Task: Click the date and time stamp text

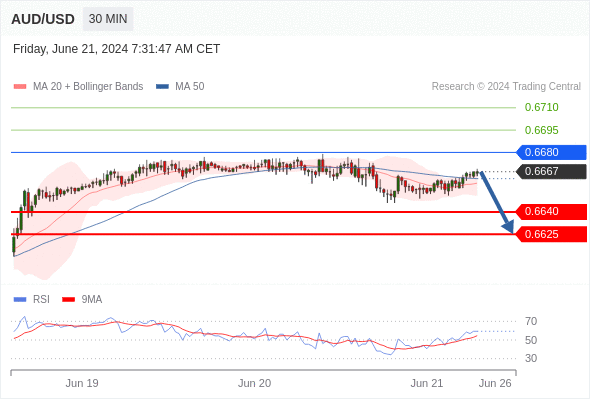Action: tap(116, 49)
